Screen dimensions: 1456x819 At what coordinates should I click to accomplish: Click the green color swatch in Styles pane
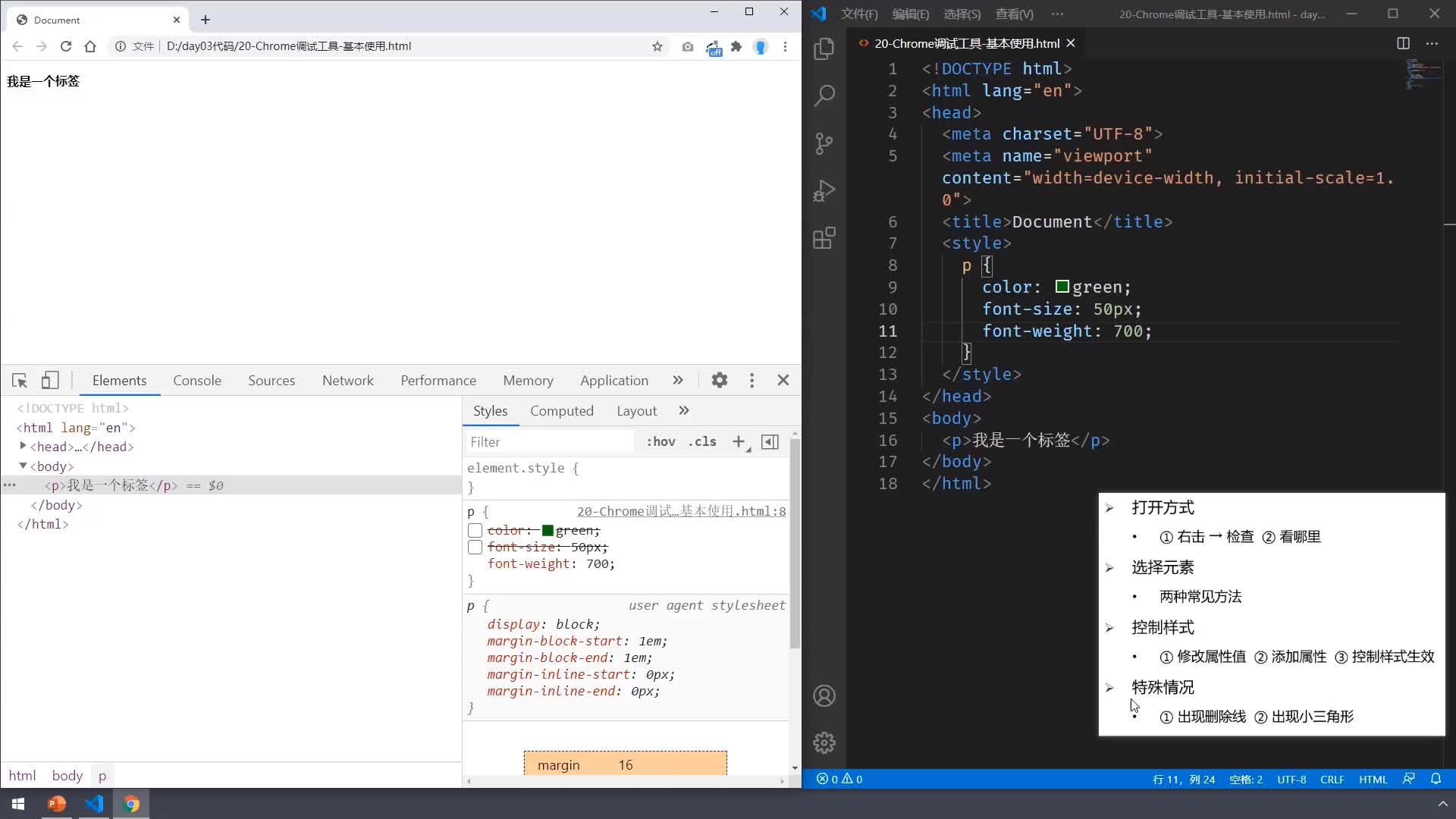coord(548,530)
